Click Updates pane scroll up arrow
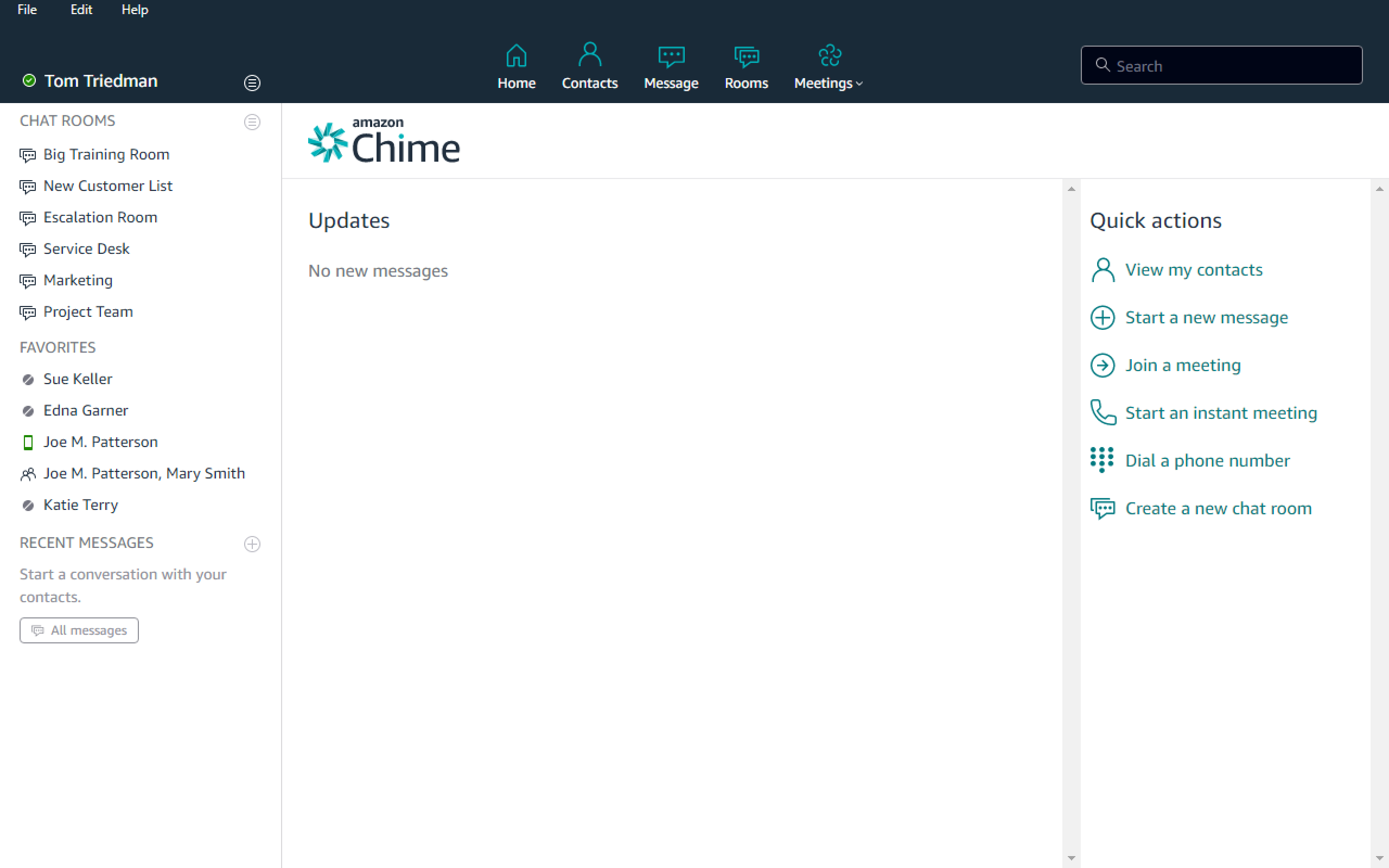Viewport: 1389px width, 868px height. pyautogui.click(x=1071, y=189)
